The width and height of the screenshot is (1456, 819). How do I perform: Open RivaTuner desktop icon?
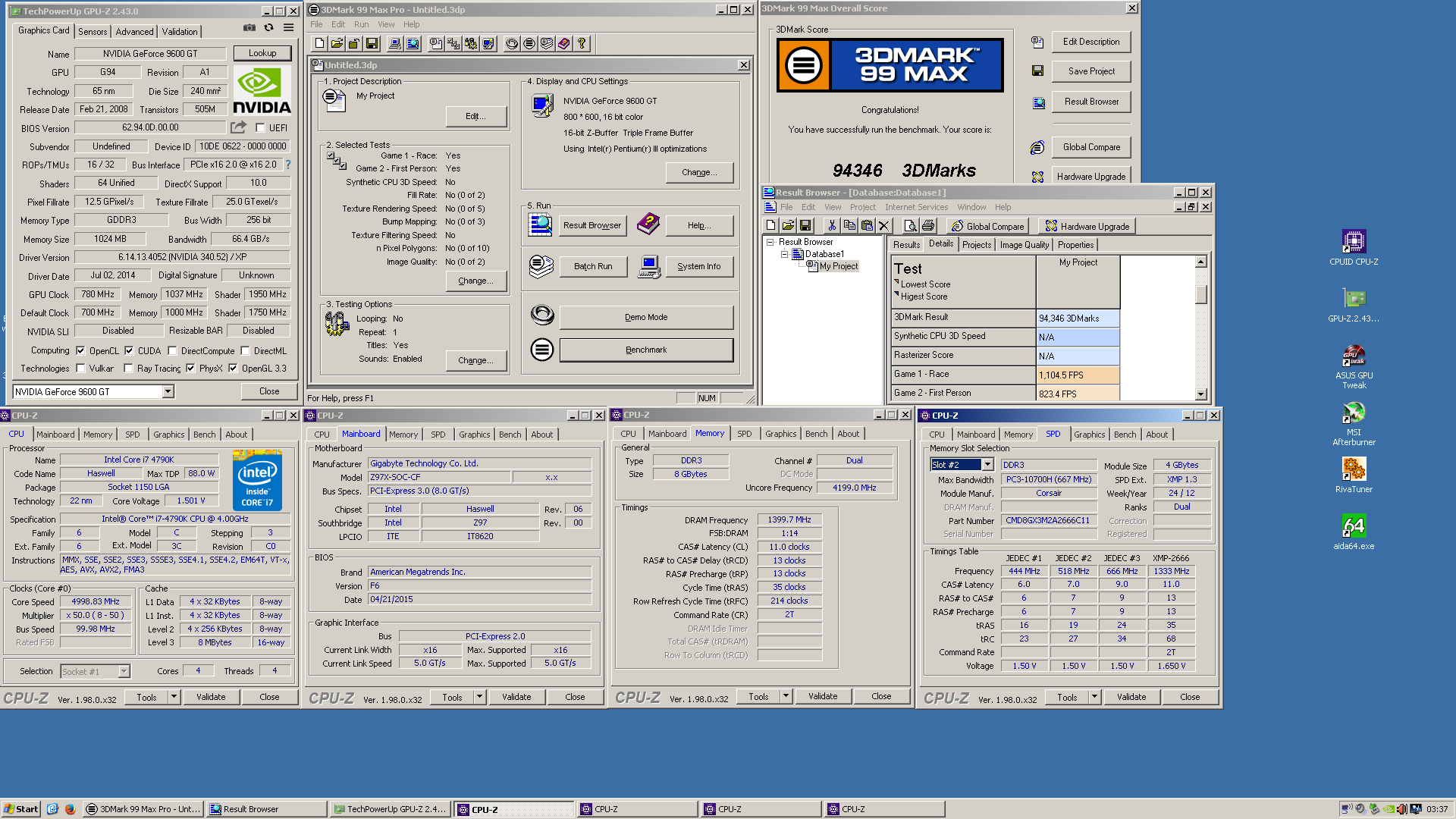(x=1354, y=475)
